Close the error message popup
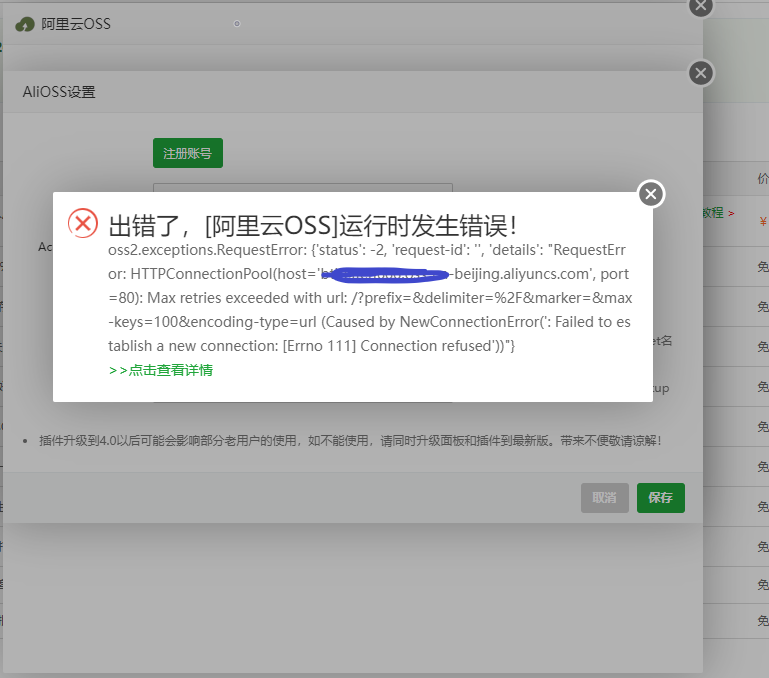Viewport: 769px width, 678px height. 651,194
